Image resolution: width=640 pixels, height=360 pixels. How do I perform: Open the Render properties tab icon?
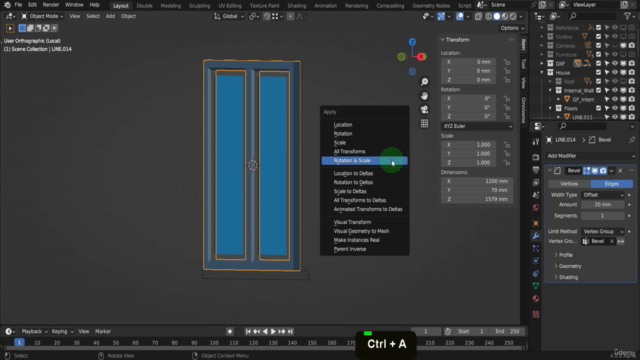(536, 157)
